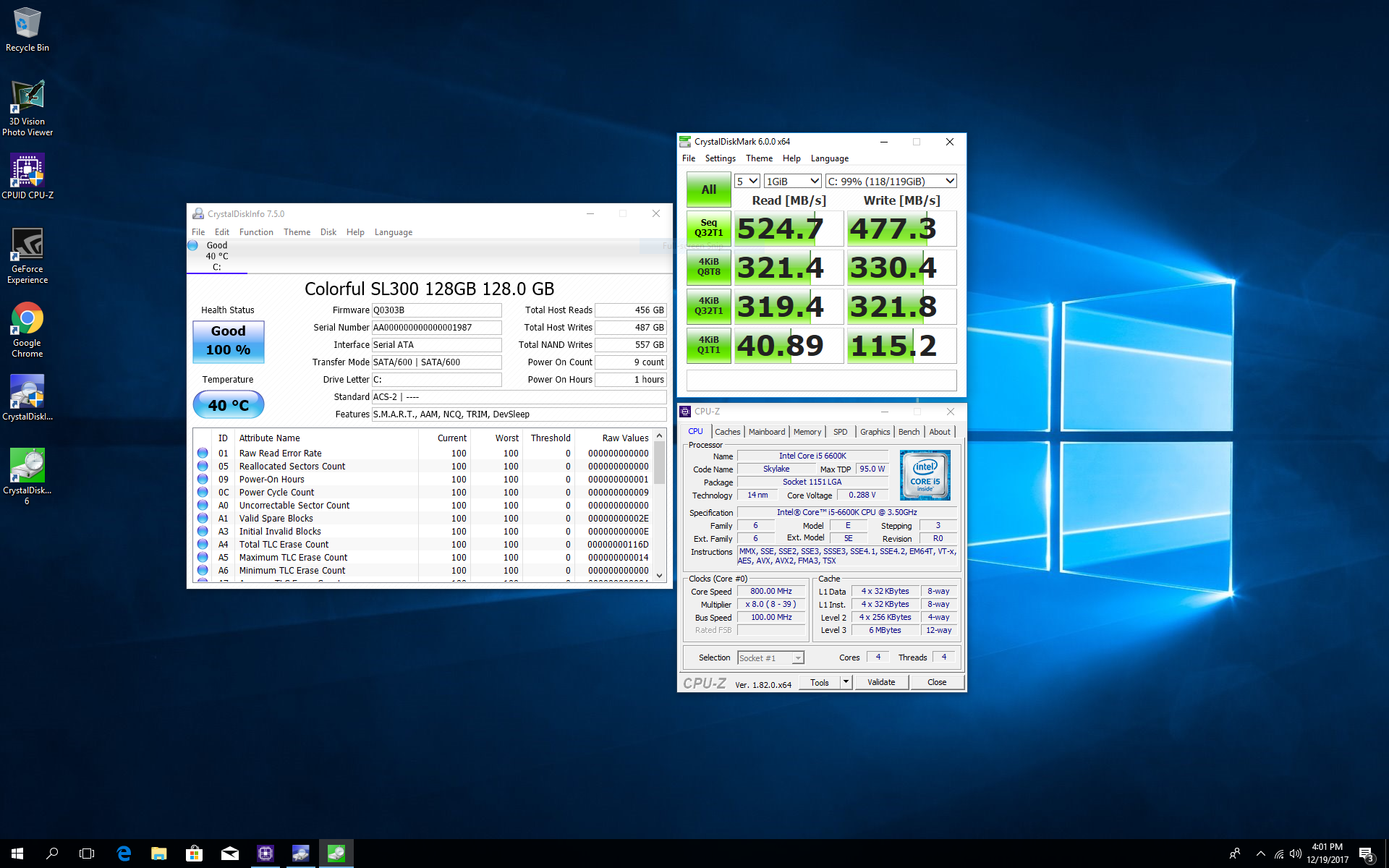The height and width of the screenshot is (868, 1389).
Task: Click the Tools button in CPU-Z
Action: tap(820, 682)
